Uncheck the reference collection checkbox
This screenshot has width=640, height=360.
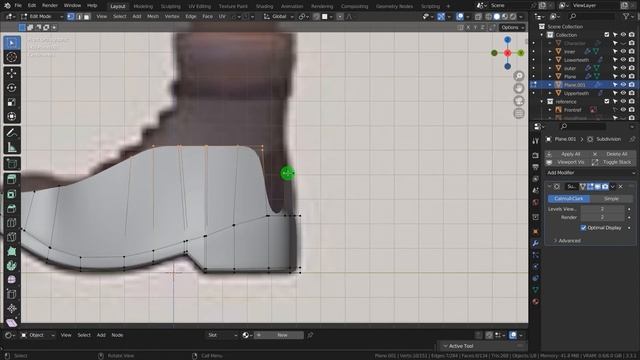coord(607,101)
